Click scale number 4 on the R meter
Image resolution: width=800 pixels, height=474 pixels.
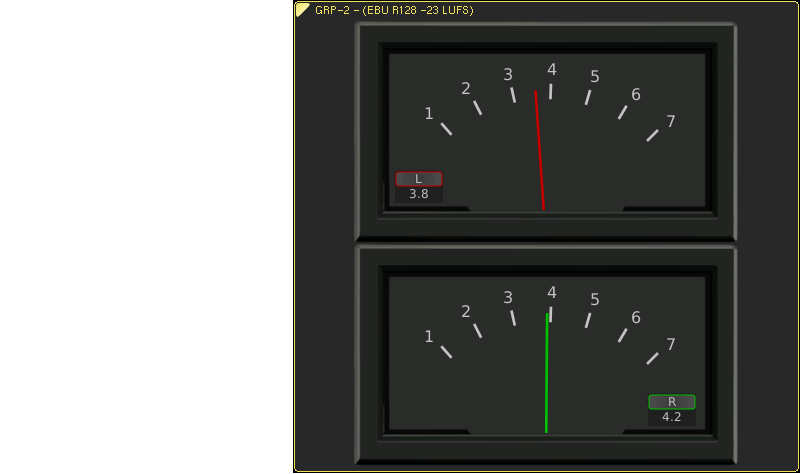tap(552, 293)
